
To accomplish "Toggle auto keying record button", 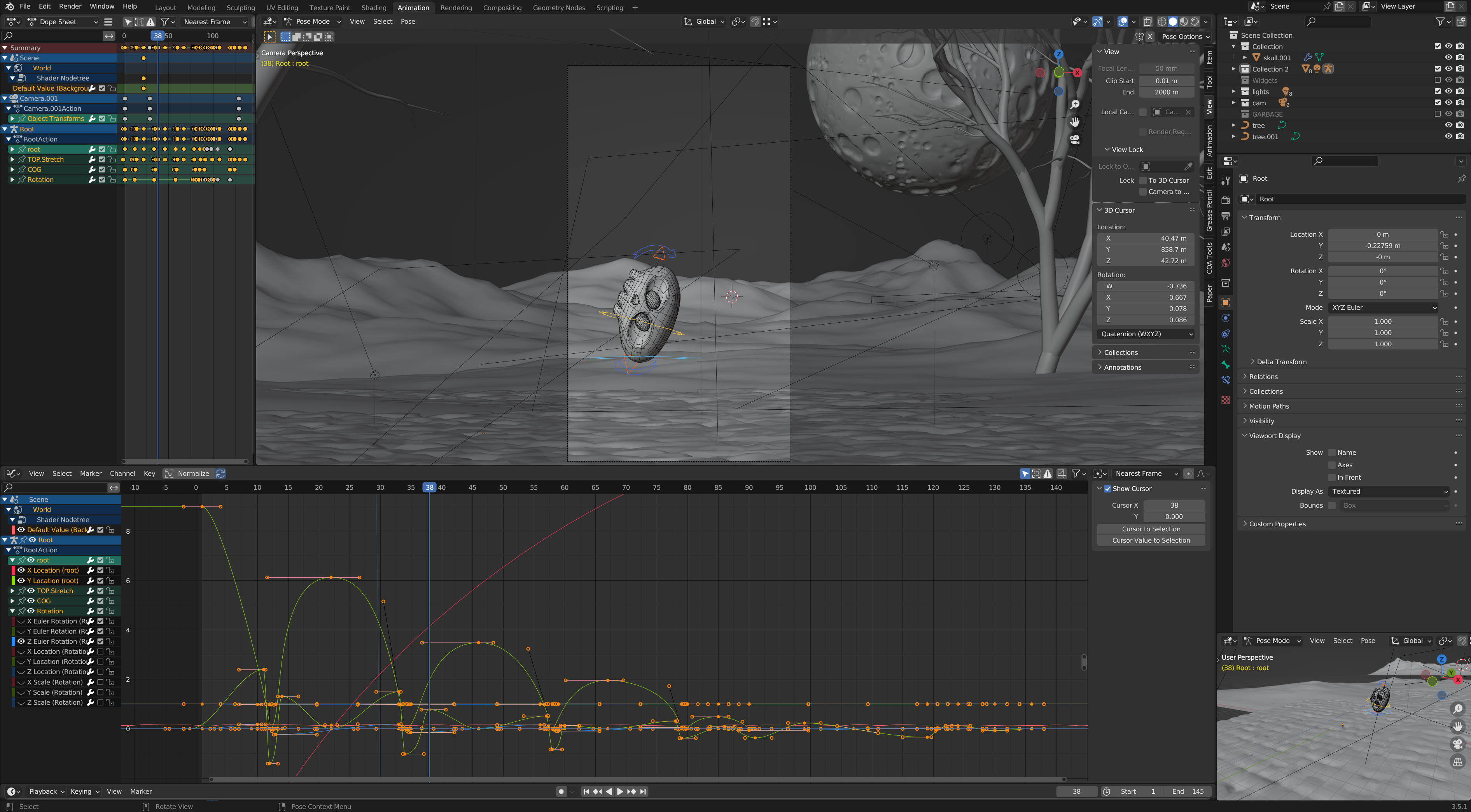I will (561, 791).
